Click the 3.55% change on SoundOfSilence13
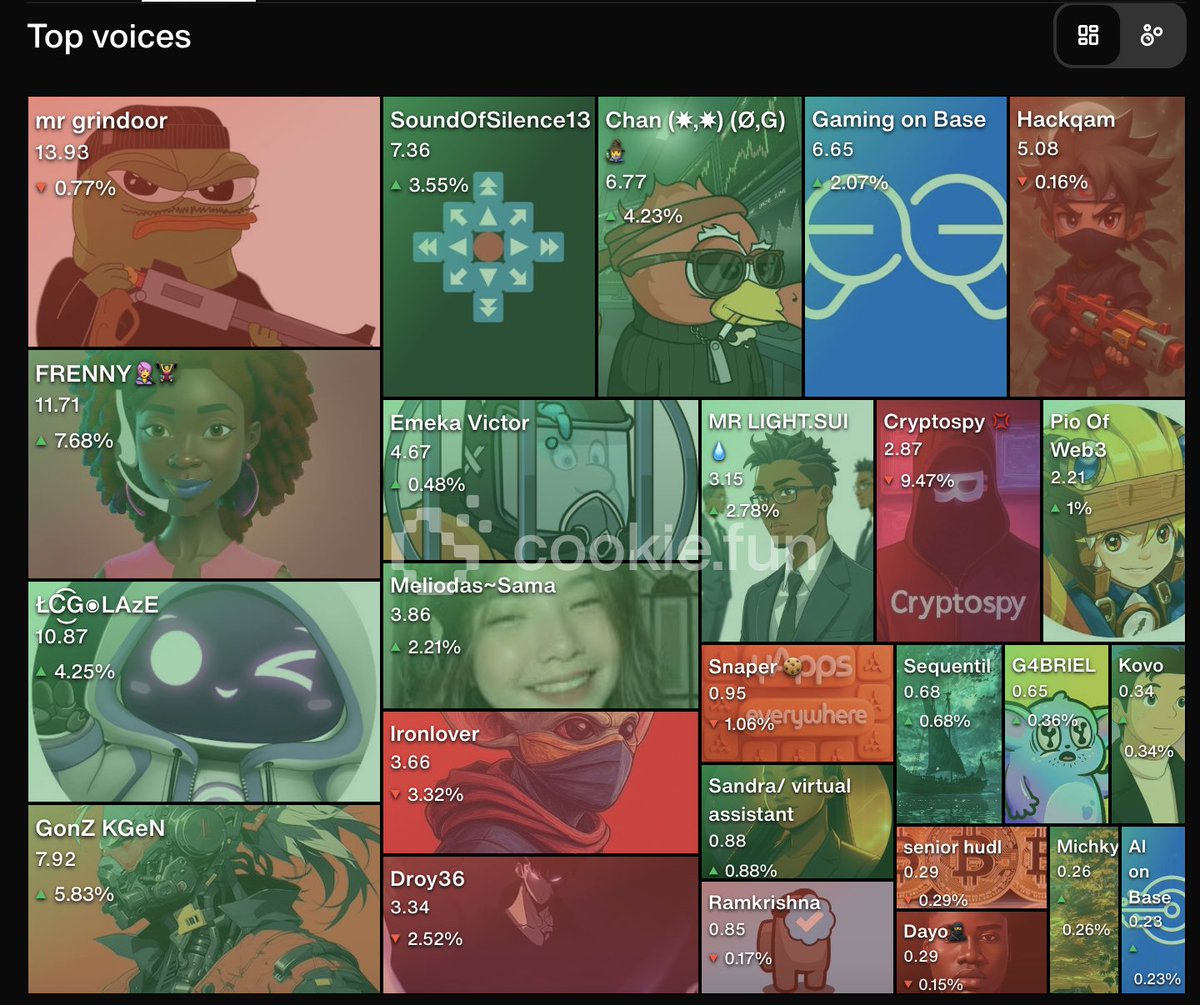Image resolution: width=1200 pixels, height=1005 pixels. (x=438, y=185)
